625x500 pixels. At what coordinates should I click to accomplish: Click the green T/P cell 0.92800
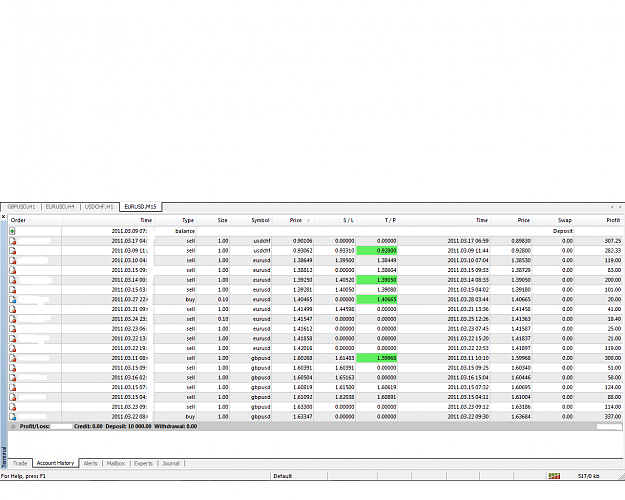tap(377, 251)
